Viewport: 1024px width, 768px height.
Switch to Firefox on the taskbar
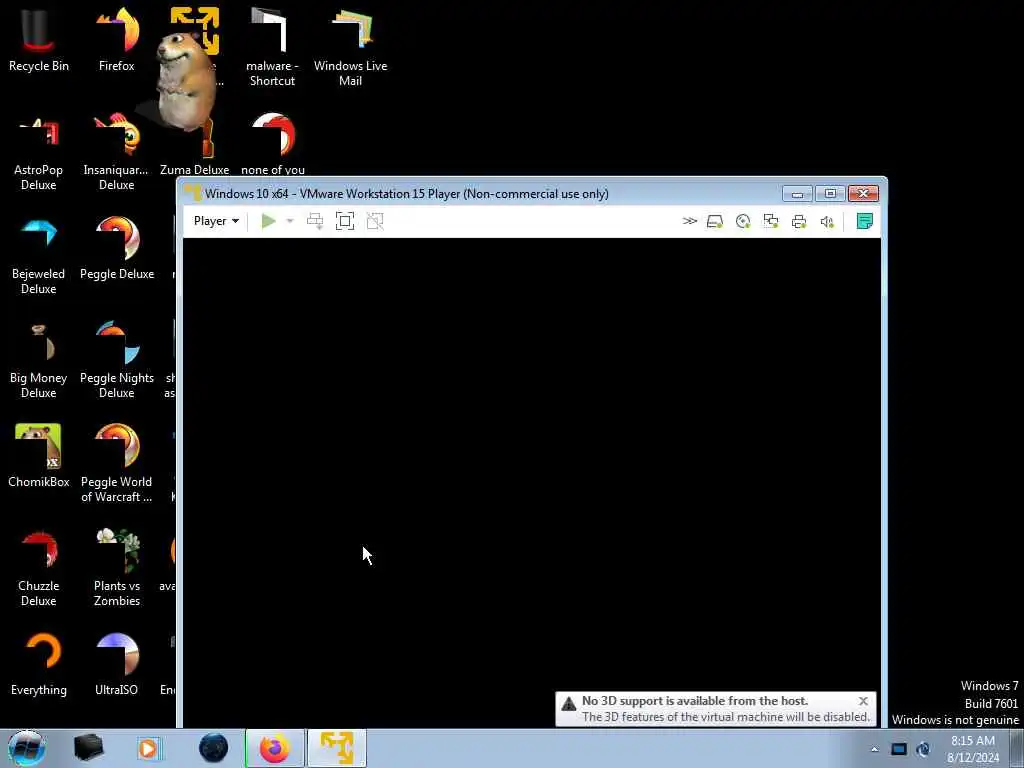(x=275, y=748)
